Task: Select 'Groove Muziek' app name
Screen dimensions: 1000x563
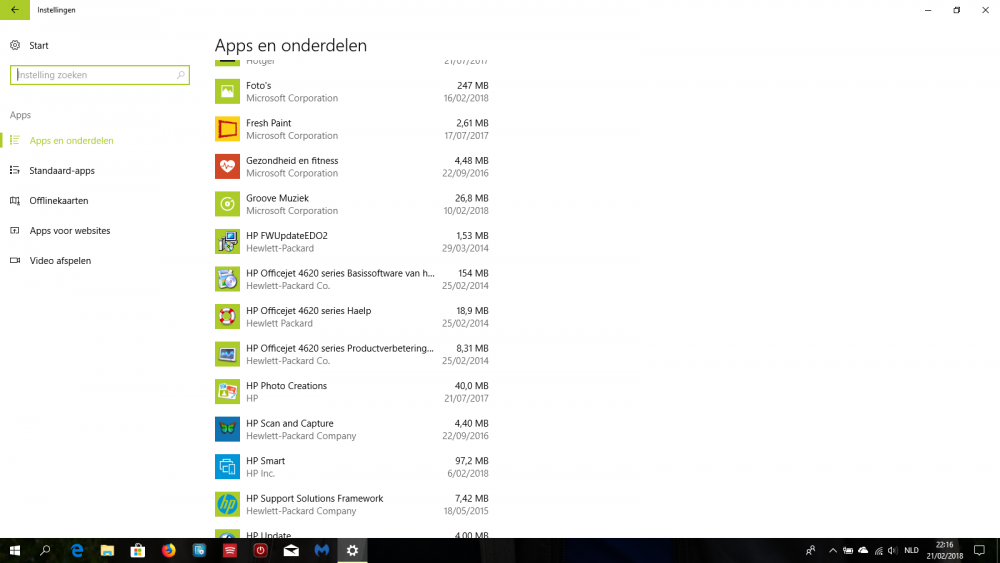Action: (x=277, y=198)
